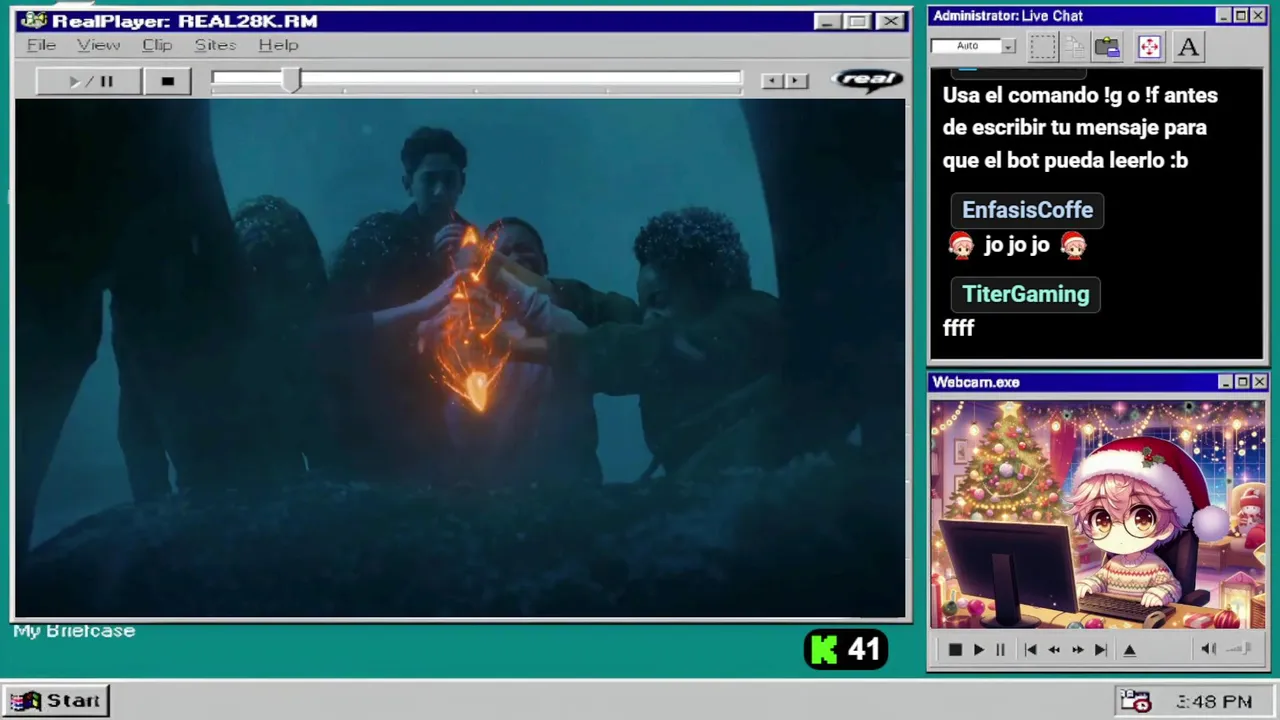Open the Help menu in RealPlayer
The image size is (1280, 720).
pos(278,45)
